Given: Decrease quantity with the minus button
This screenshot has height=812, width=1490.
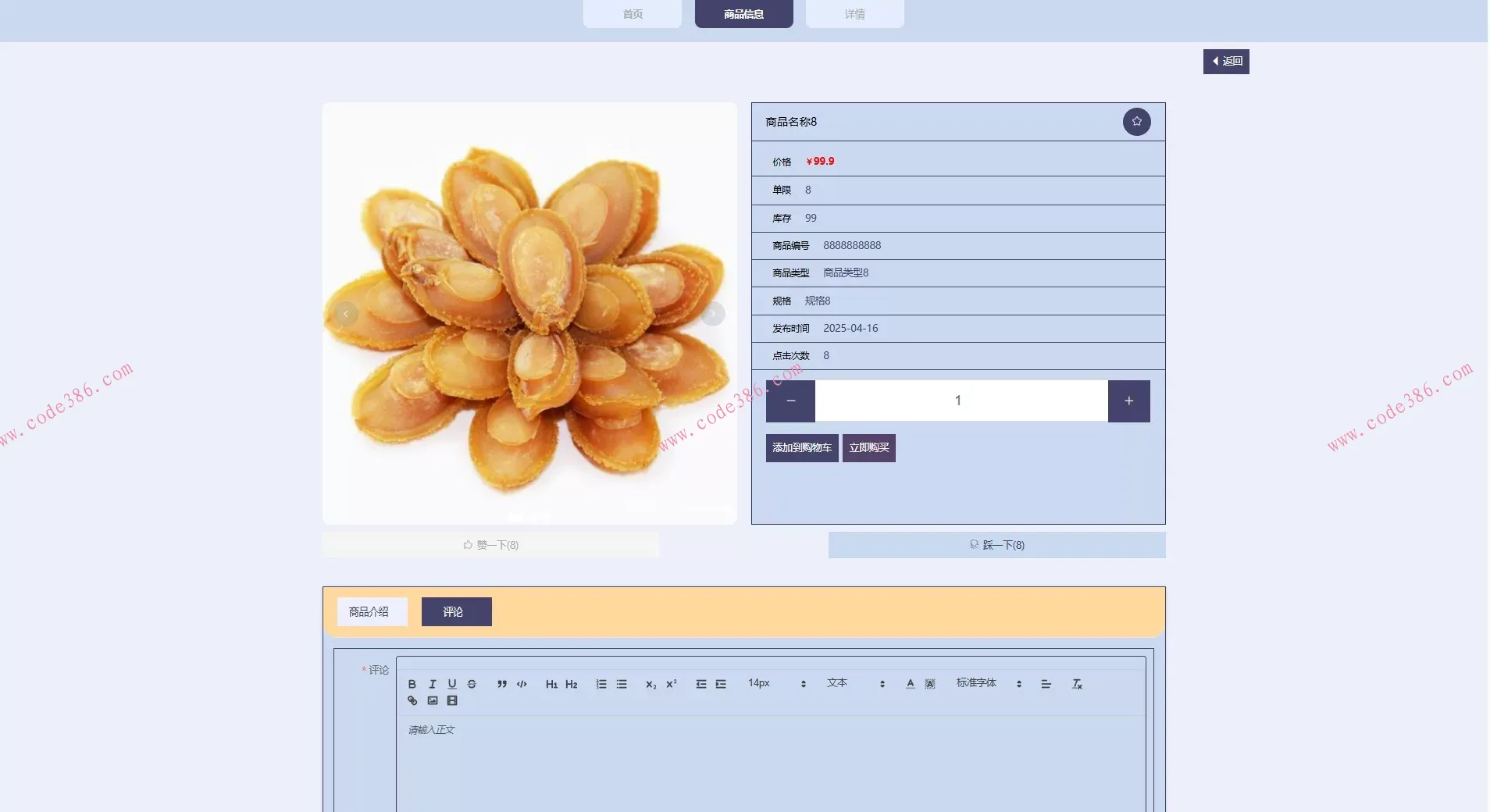Looking at the screenshot, I should [791, 401].
